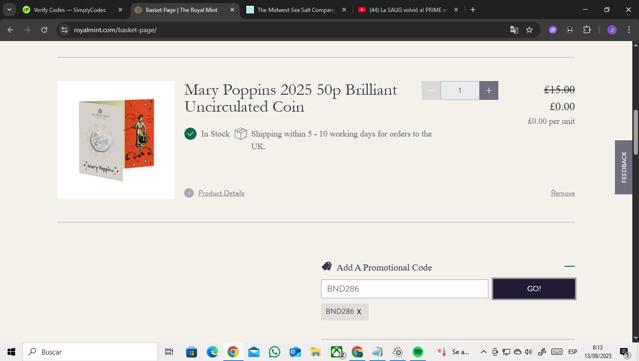Open the Feedback side tab

(x=624, y=167)
